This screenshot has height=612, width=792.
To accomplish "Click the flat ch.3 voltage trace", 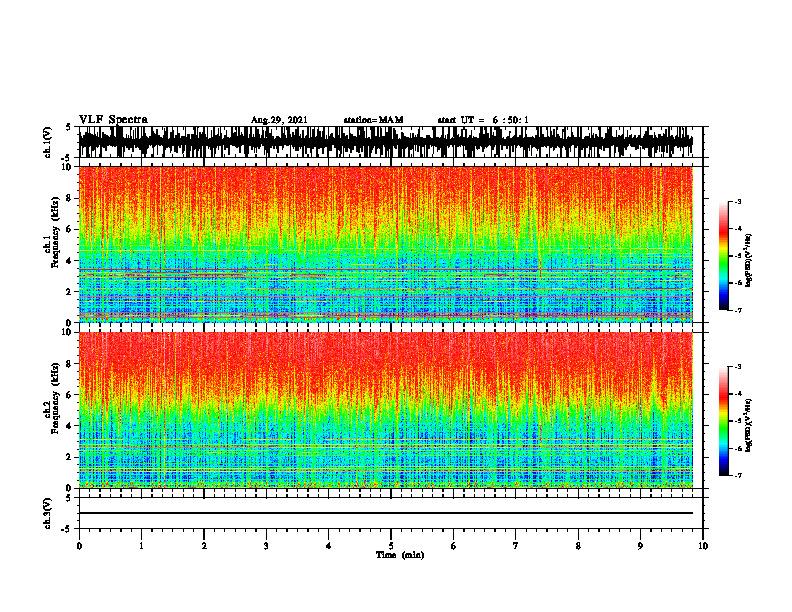I will click(x=386, y=513).
